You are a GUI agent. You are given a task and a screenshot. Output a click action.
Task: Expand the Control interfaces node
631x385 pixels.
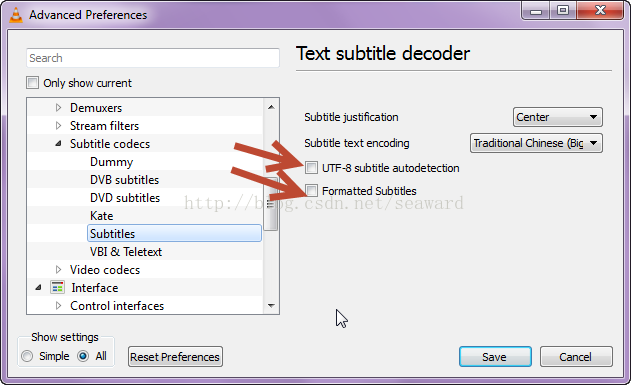58,305
